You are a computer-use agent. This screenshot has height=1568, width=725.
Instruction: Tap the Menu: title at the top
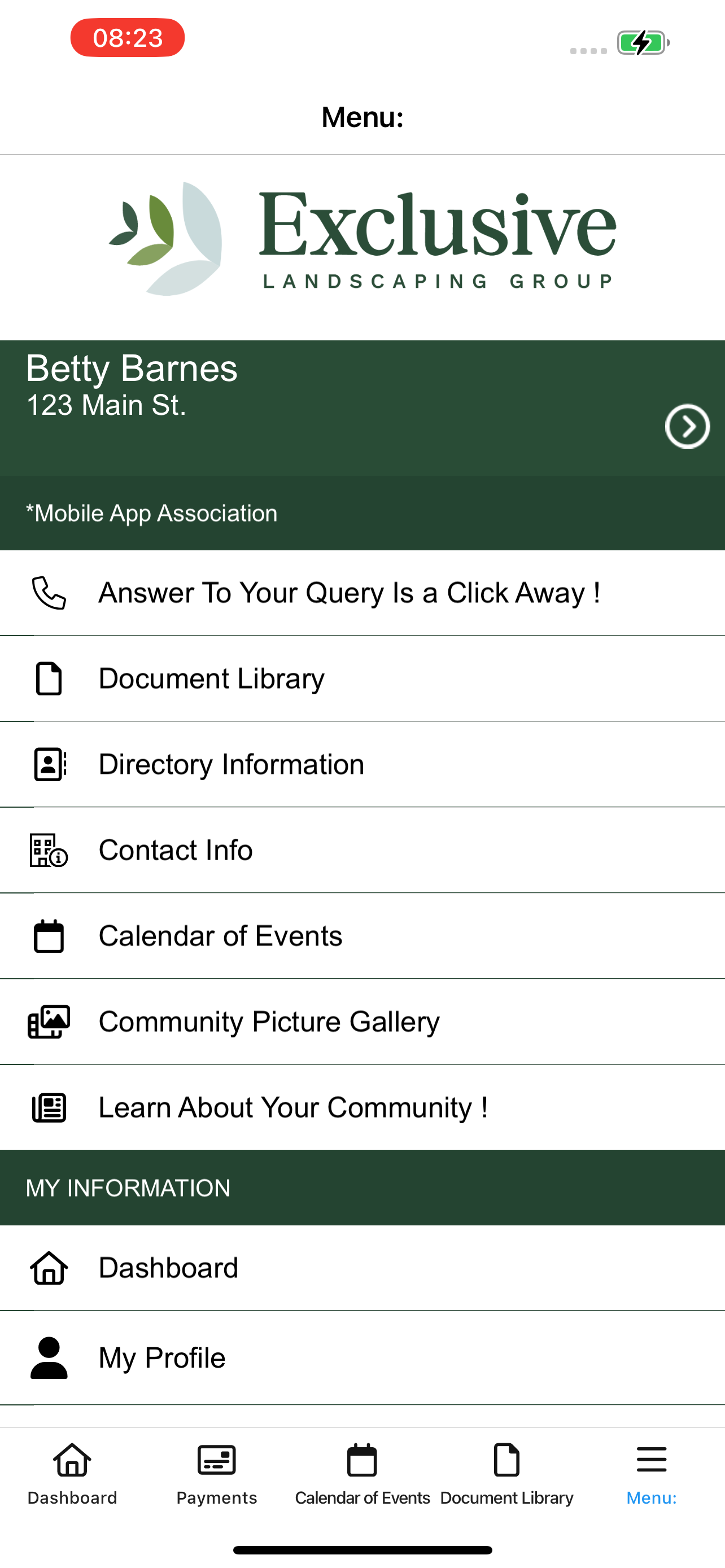(x=363, y=117)
